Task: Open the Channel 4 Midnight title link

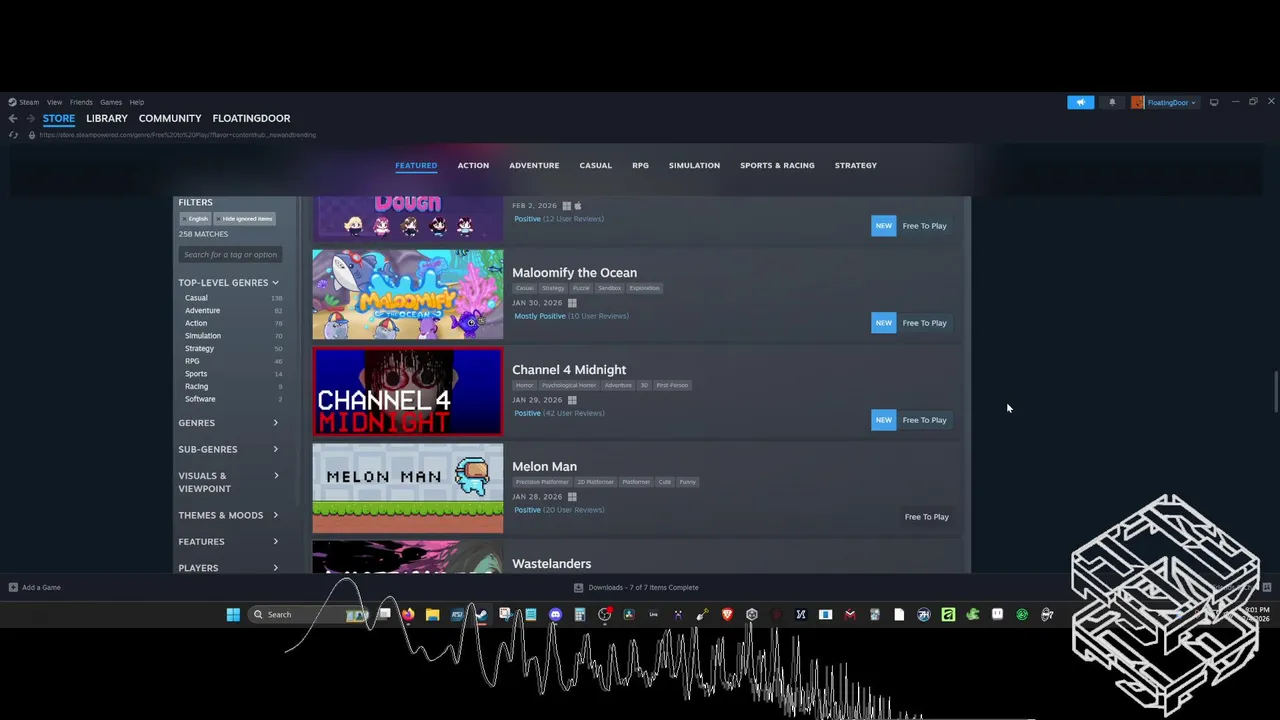Action: (x=569, y=369)
